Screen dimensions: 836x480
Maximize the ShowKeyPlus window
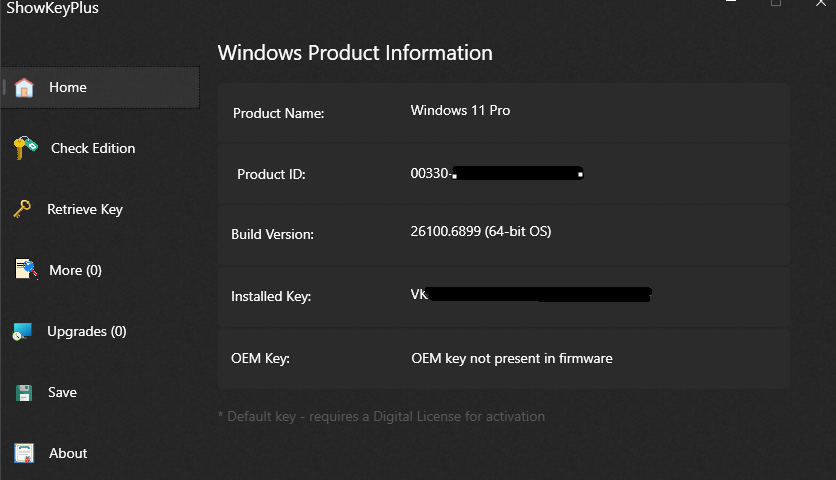[x=776, y=4]
